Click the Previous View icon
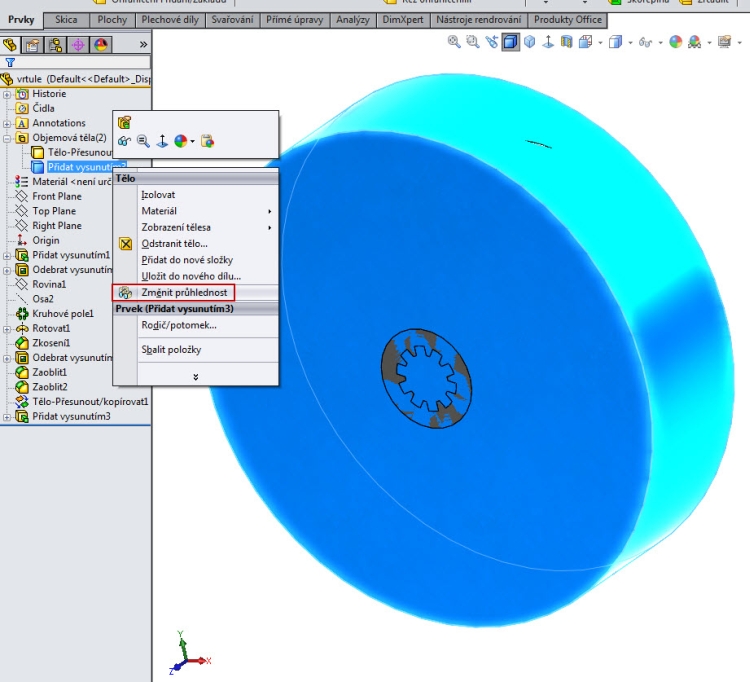The height and width of the screenshot is (682, 750). pos(492,42)
